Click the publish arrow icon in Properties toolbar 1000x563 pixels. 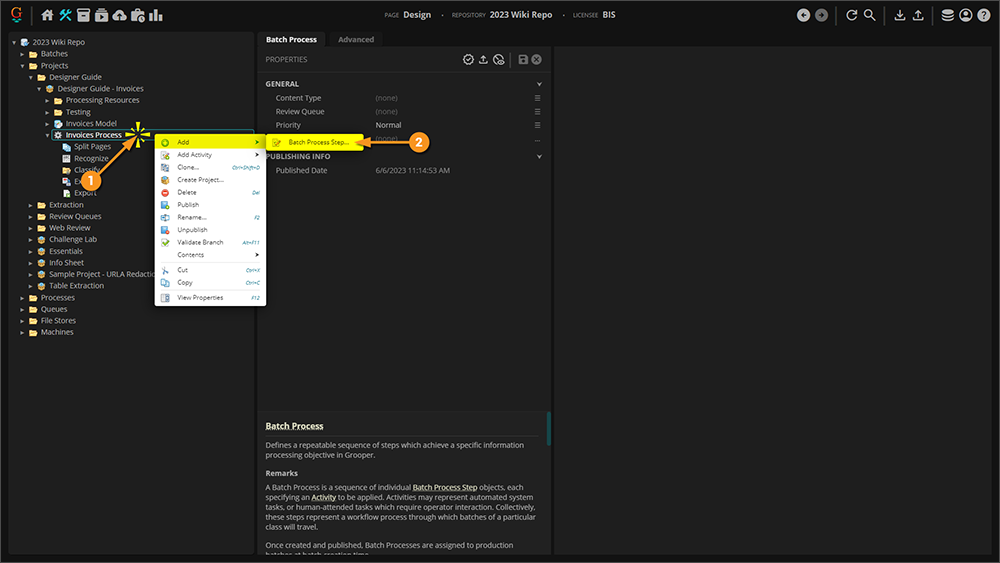pos(483,59)
